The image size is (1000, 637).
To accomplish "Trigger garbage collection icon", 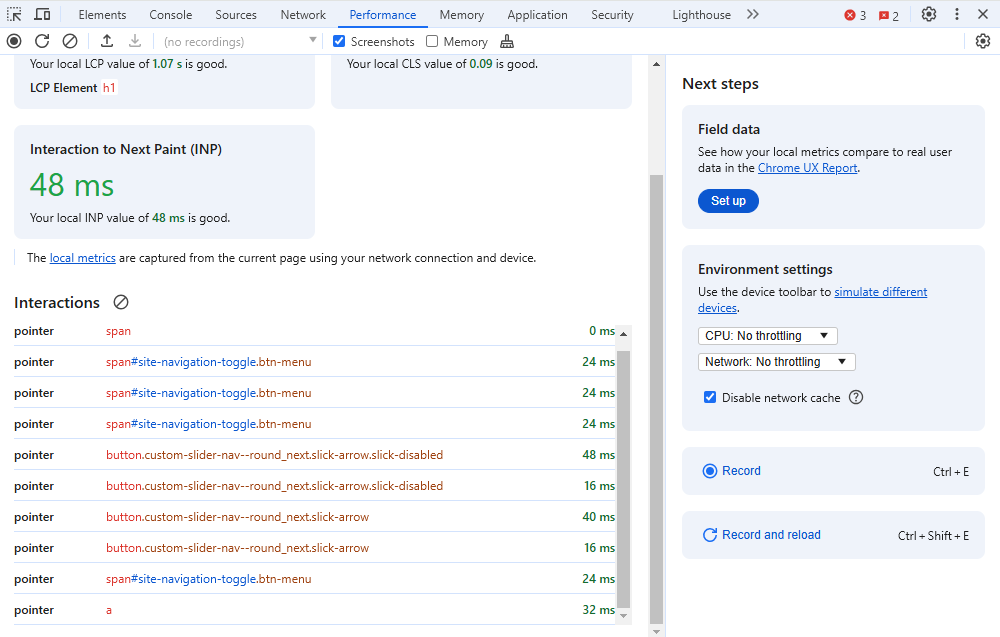I will pos(507,41).
